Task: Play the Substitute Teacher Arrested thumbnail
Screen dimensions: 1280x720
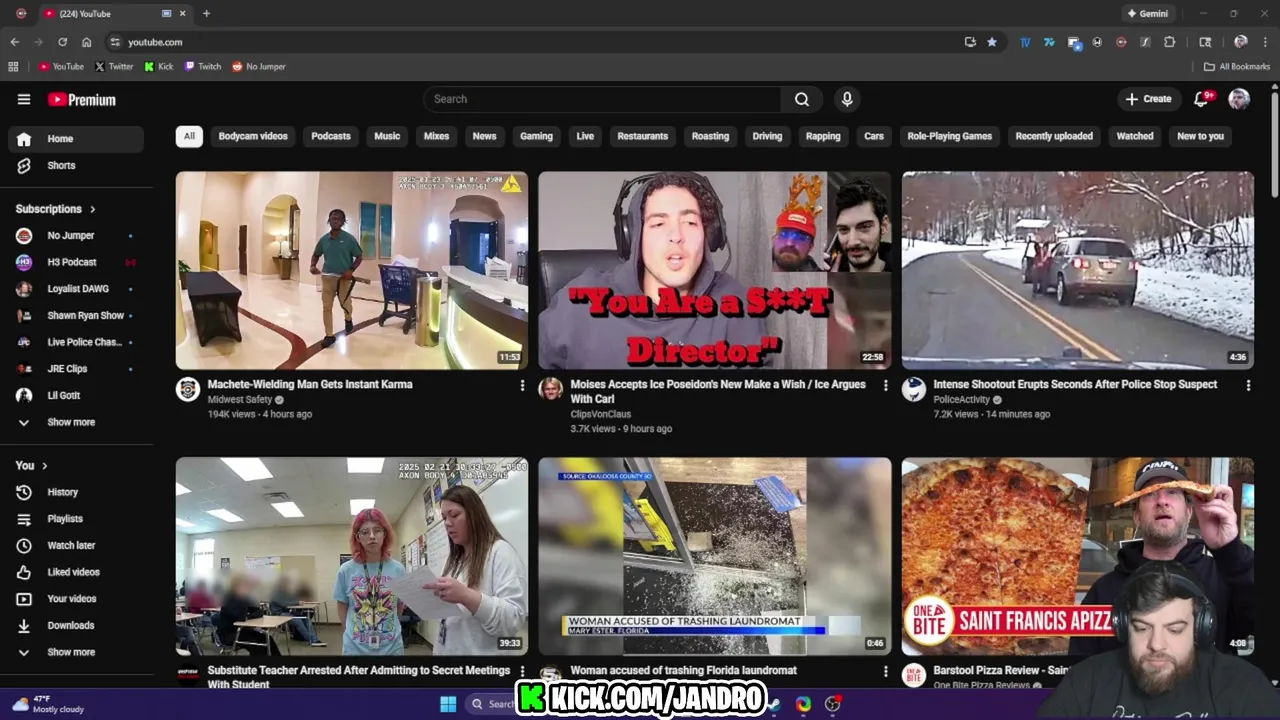Action: pyautogui.click(x=352, y=556)
